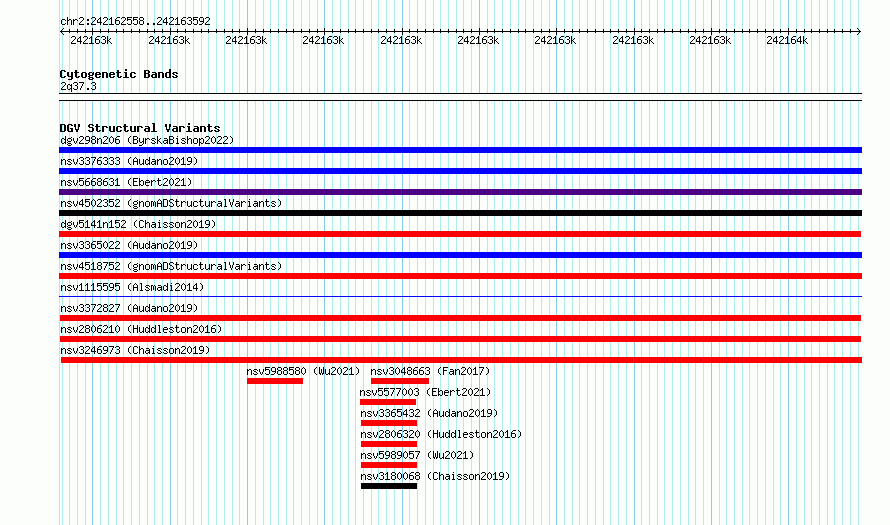Select the red bar under nsv2806320
Screen dimensions: 890x525
[x=389, y=444]
